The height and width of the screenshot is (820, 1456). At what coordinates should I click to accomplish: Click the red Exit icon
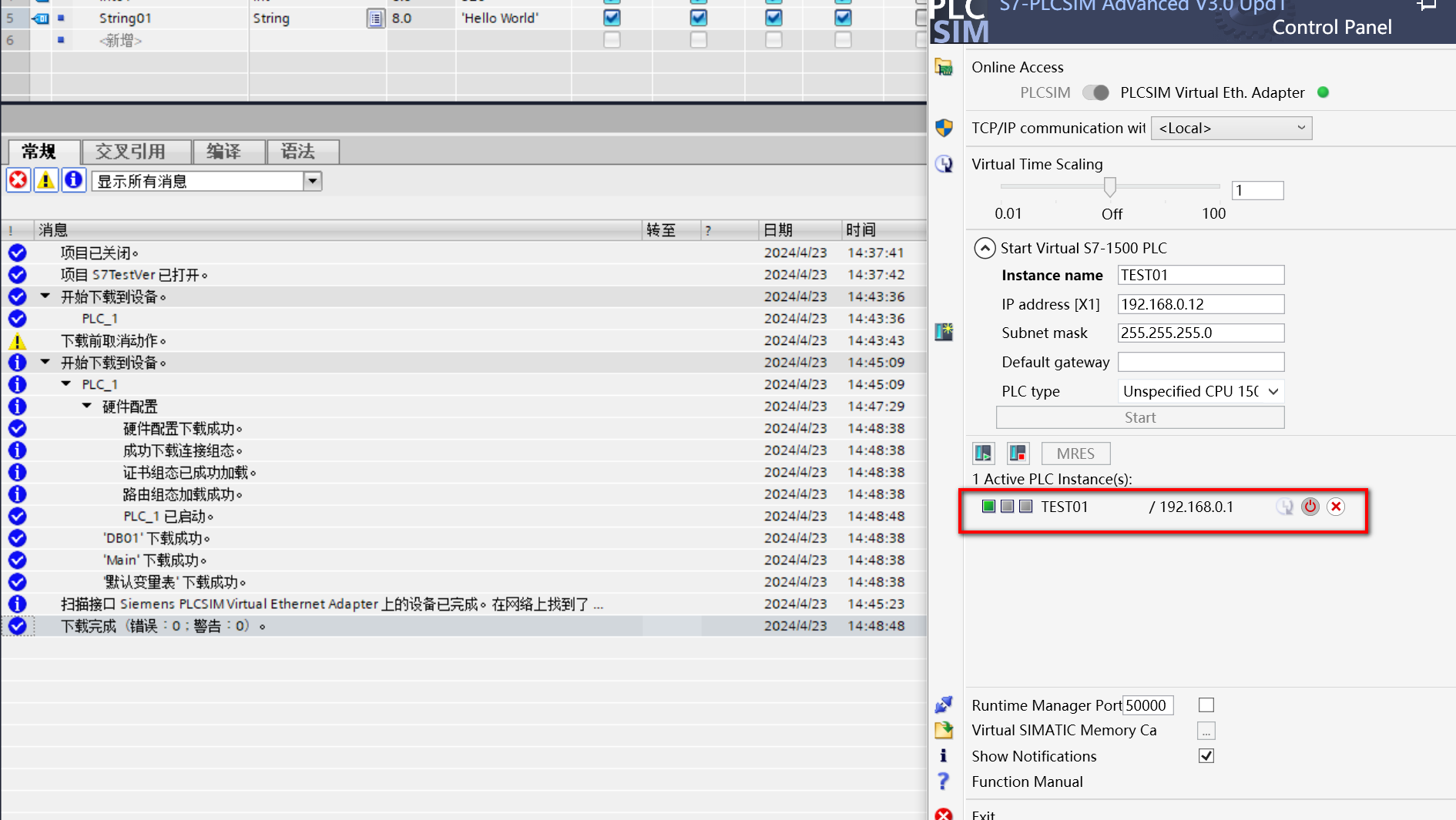[944, 814]
